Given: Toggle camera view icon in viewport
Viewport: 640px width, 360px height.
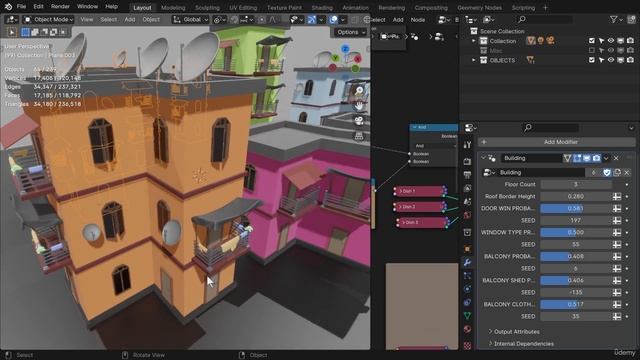Looking at the screenshot, I should coord(359,120).
